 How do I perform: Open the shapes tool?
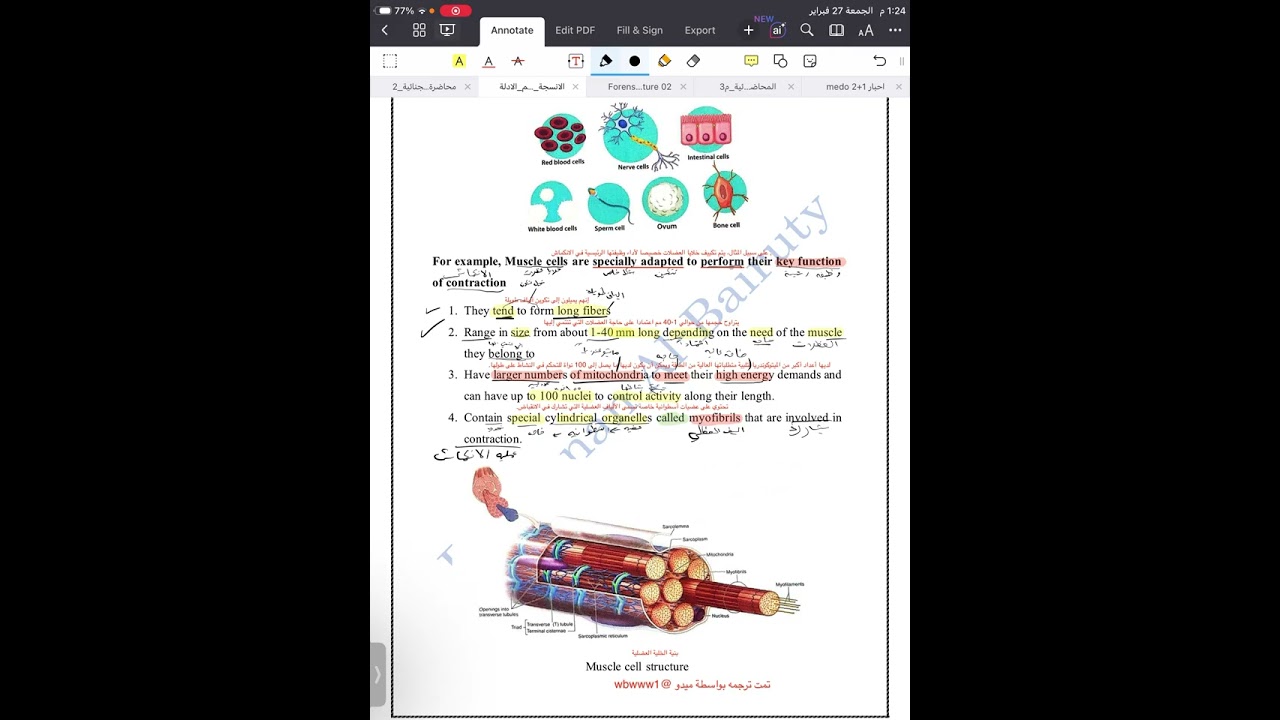pos(780,61)
